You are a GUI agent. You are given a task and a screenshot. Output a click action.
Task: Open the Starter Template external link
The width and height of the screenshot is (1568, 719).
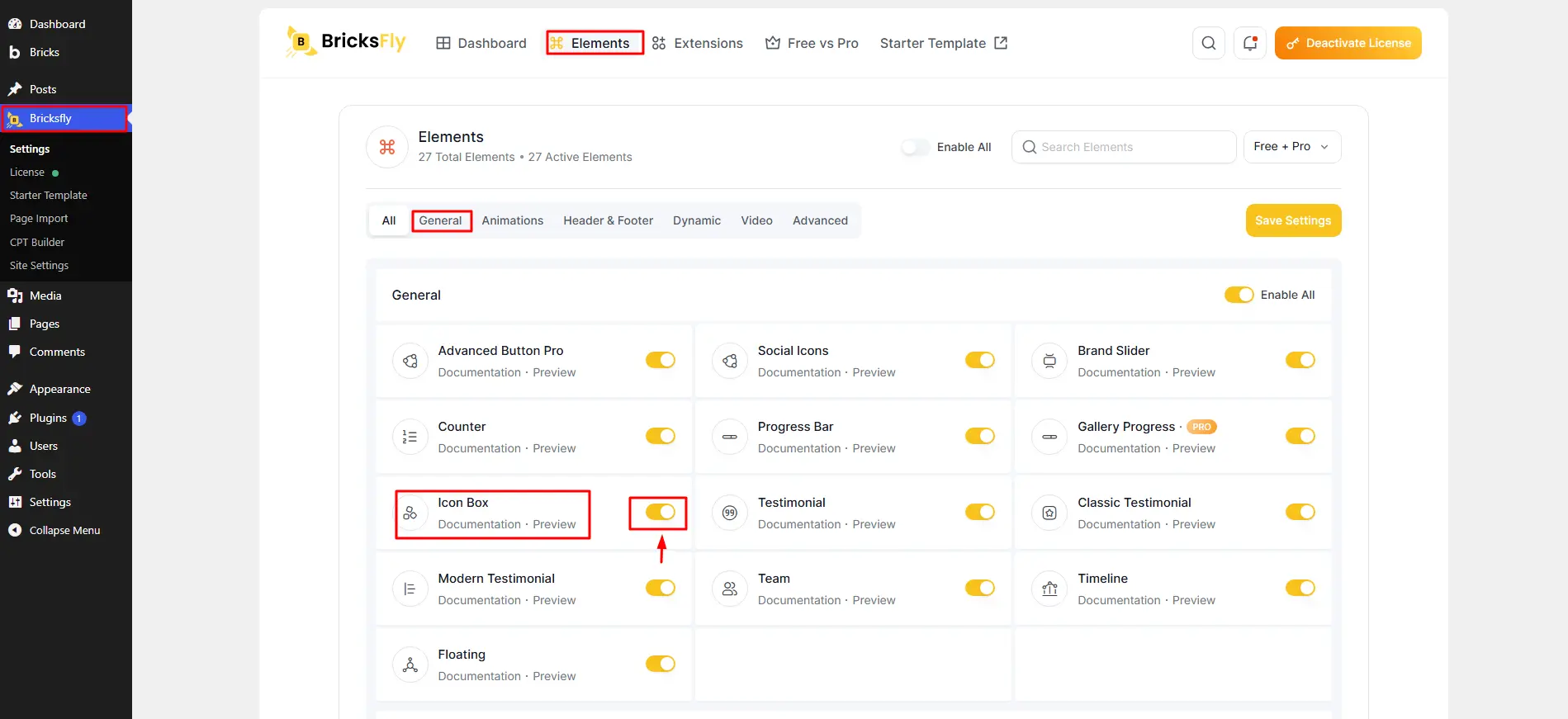click(x=944, y=43)
